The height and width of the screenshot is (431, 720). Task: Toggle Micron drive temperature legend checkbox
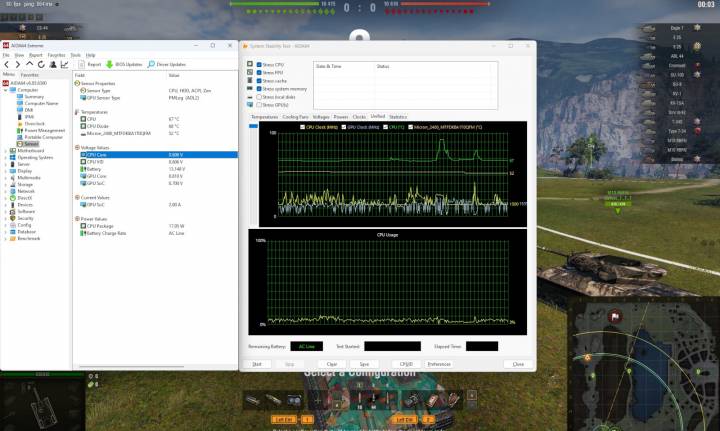tap(411, 127)
